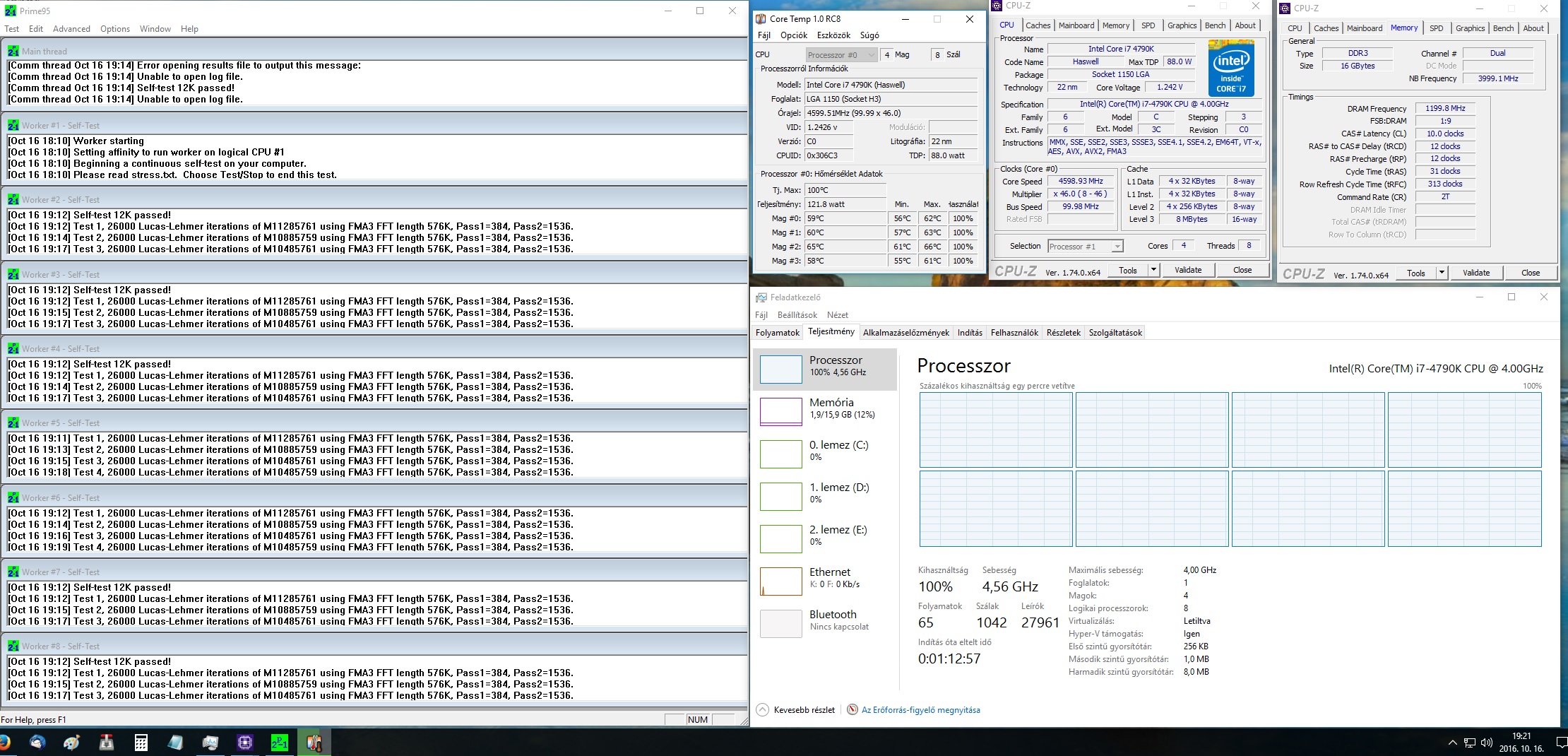Viewport: 1568px width, 756px height.
Task: Show hidden system tray icons
Action: pyautogui.click(x=1452, y=743)
